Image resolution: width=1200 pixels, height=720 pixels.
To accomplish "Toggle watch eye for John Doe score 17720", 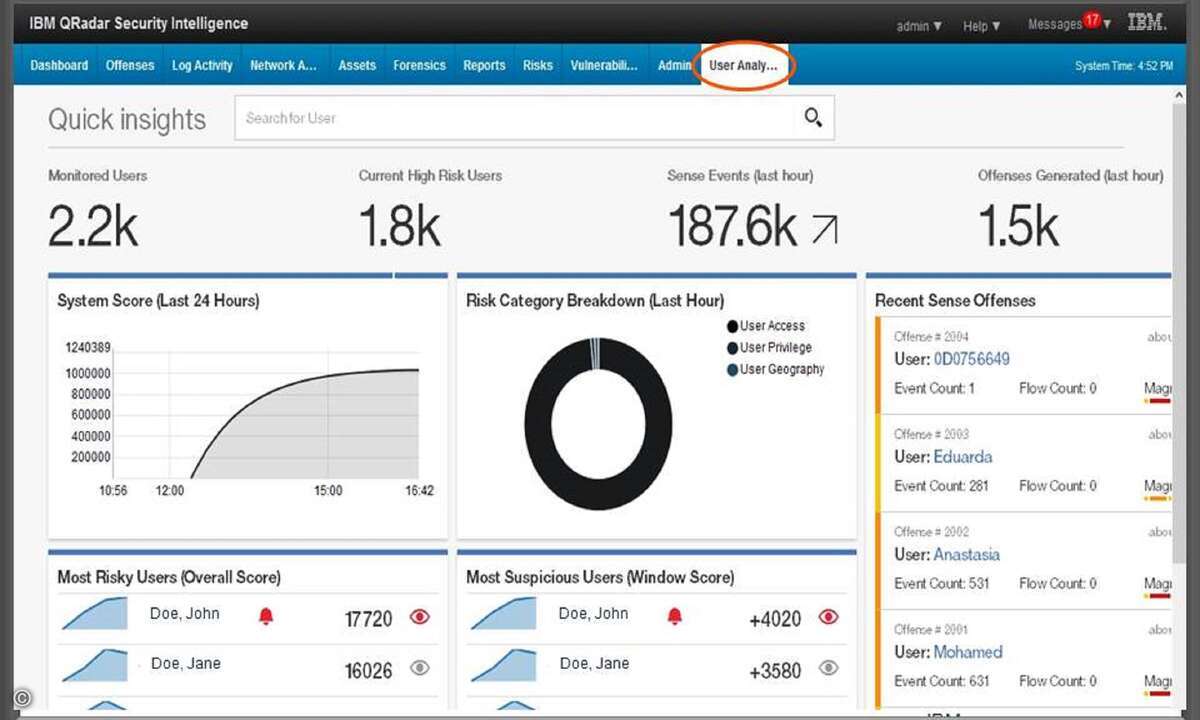I will [x=420, y=617].
